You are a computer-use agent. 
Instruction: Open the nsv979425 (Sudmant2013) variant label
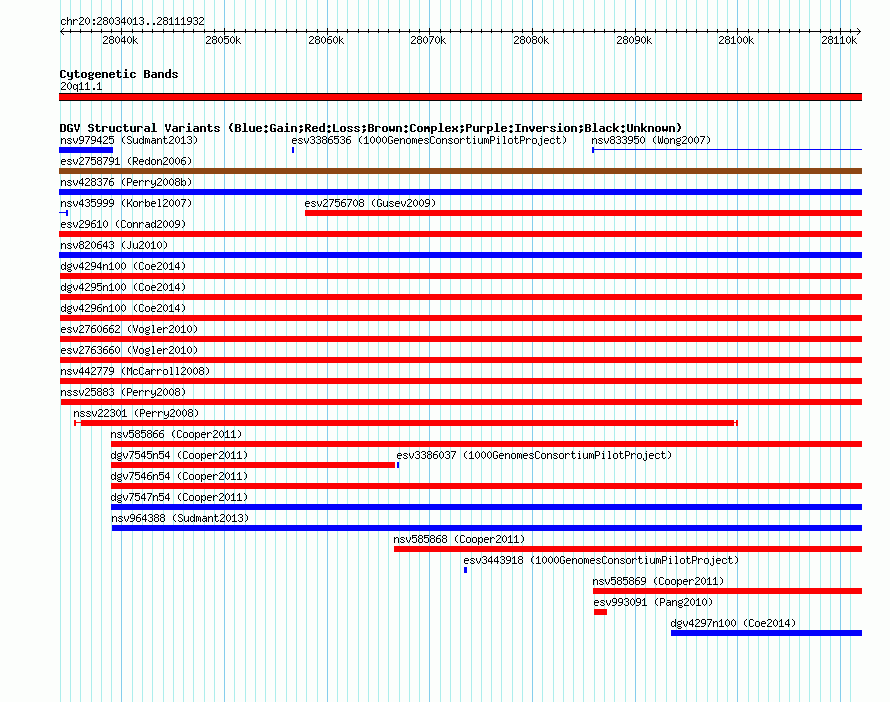pos(129,140)
